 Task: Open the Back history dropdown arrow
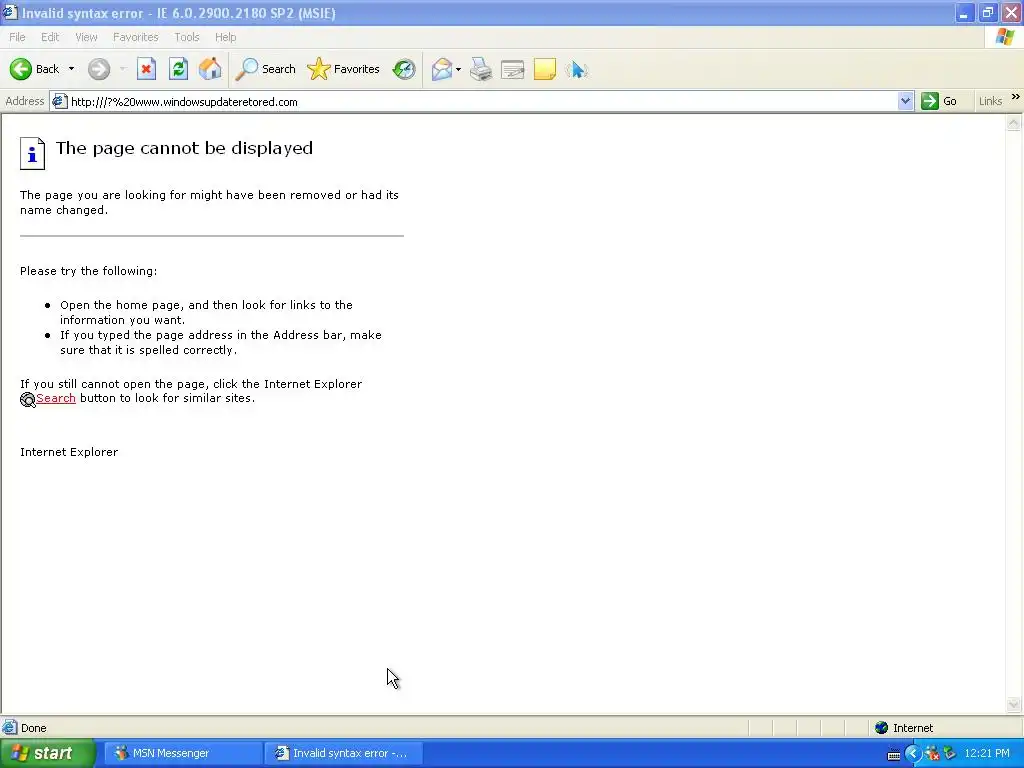(71, 69)
